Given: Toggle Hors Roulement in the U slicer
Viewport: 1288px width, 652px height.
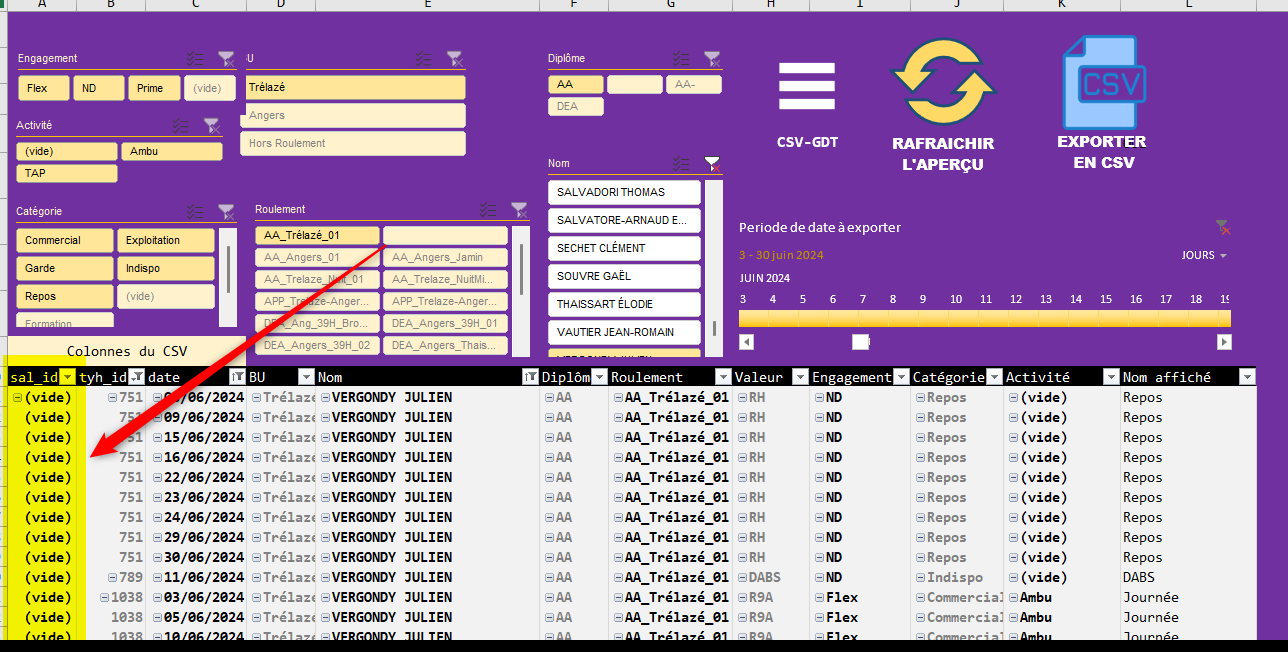Looking at the screenshot, I should pos(355,144).
